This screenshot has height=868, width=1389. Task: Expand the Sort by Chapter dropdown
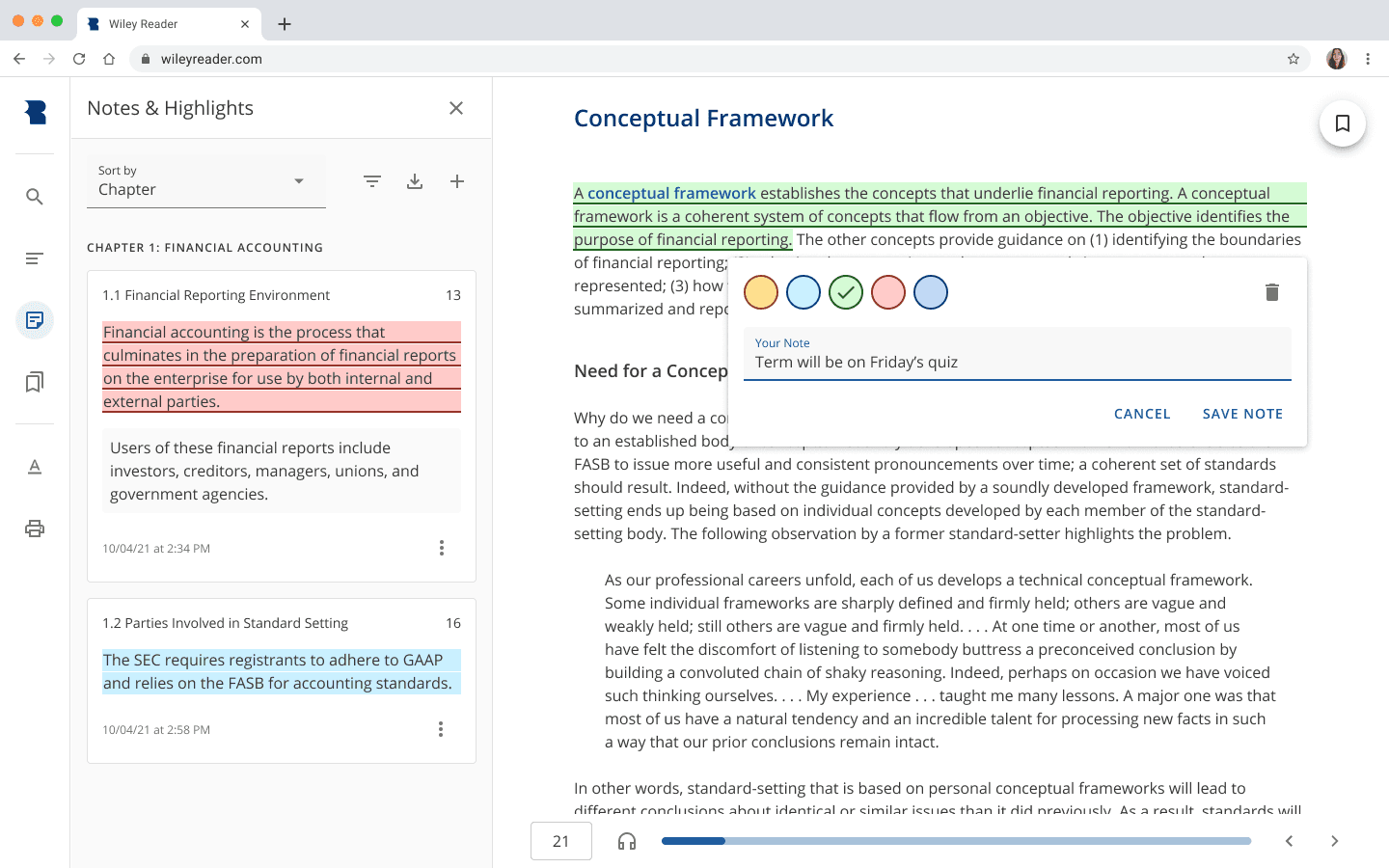tap(206, 181)
